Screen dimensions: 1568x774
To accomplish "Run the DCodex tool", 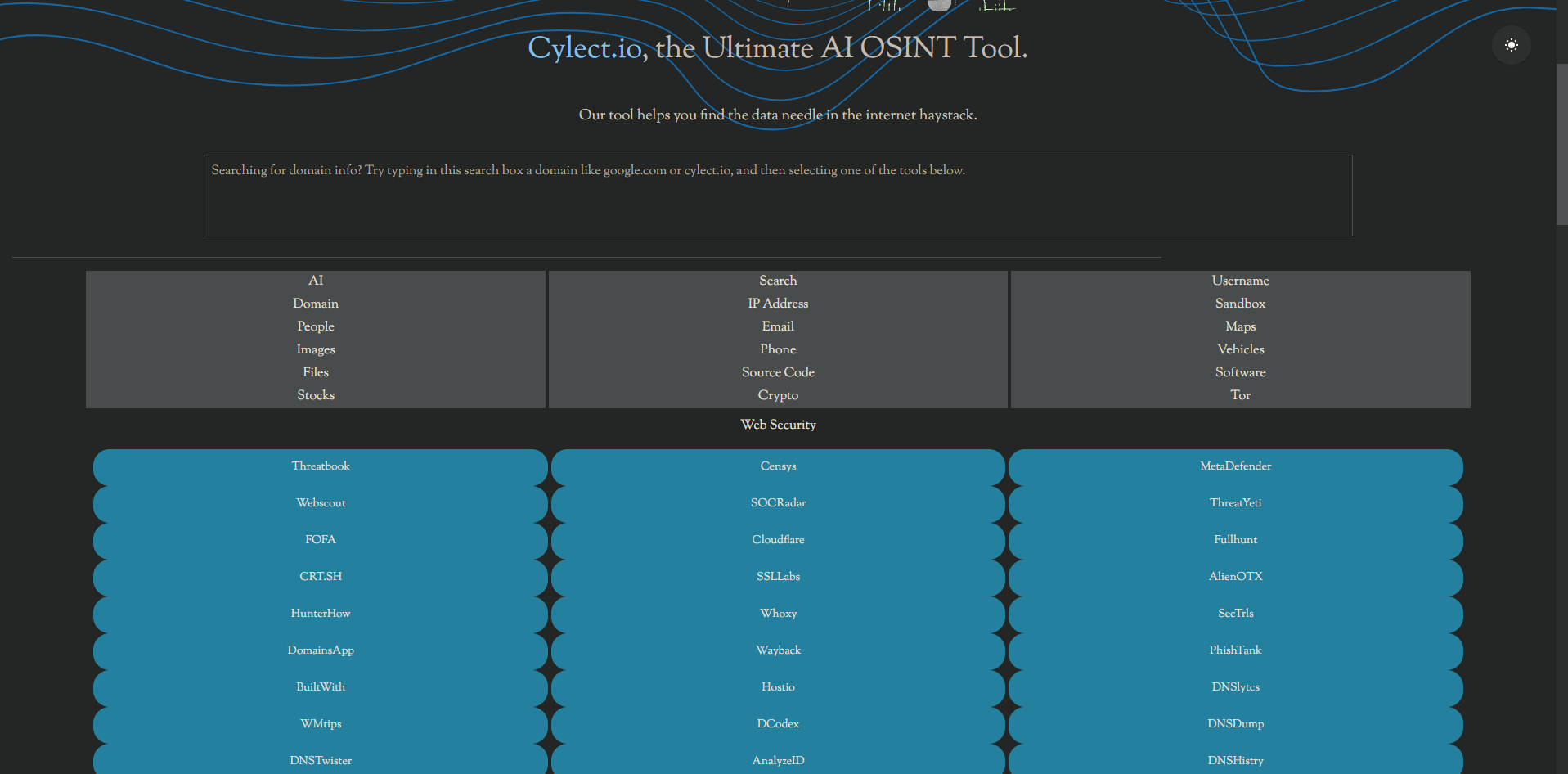I will coord(778,724).
